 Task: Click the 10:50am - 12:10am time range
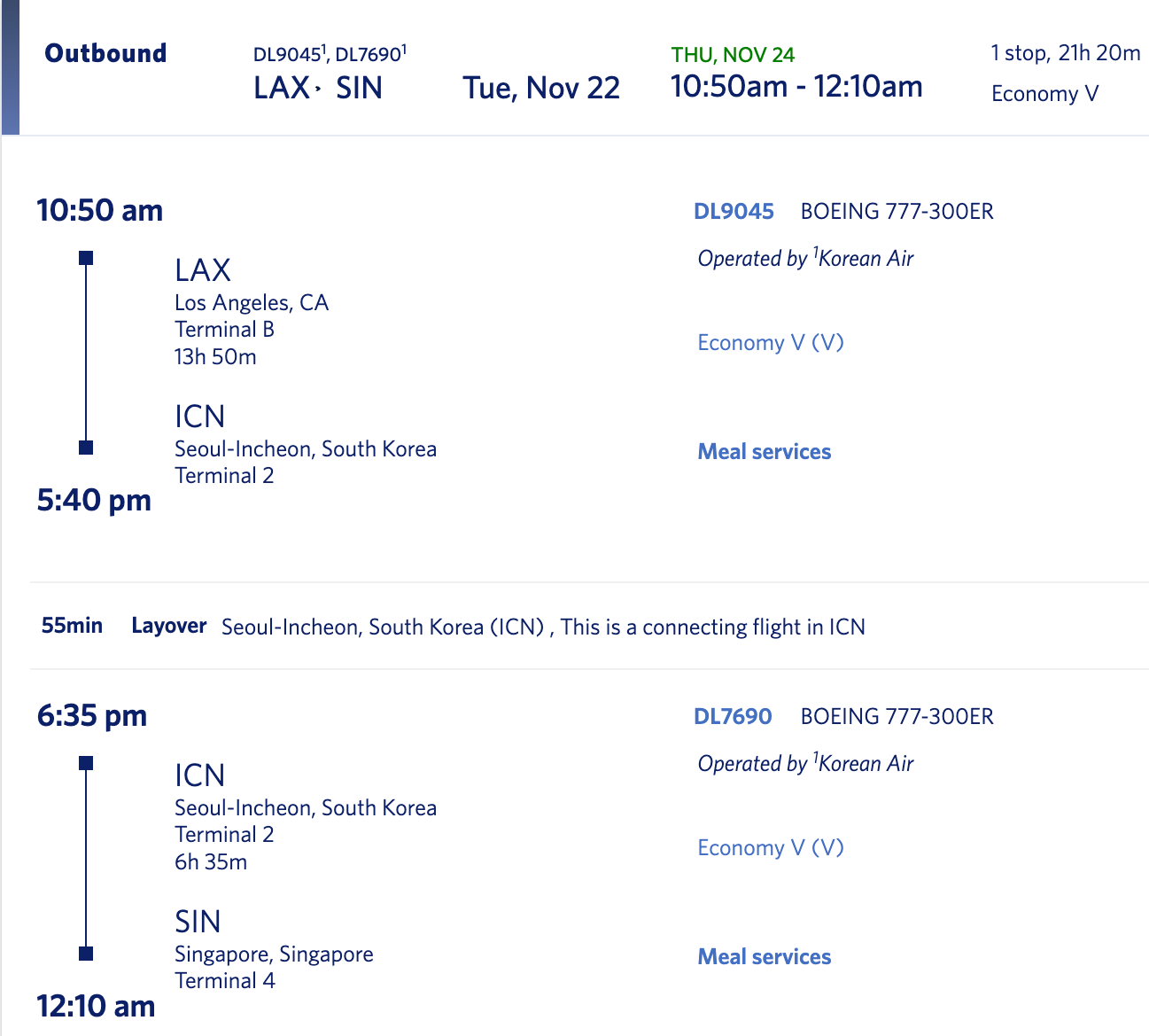click(x=796, y=87)
